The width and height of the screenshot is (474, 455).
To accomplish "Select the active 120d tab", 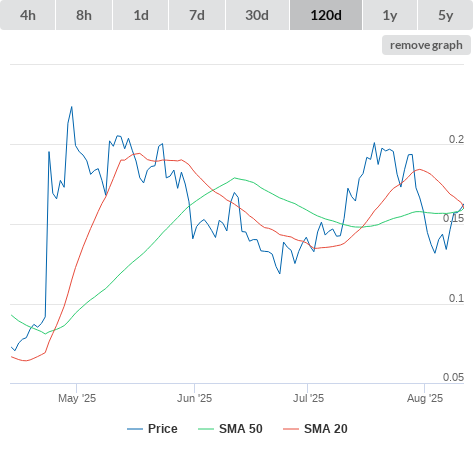I will coord(326,15).
